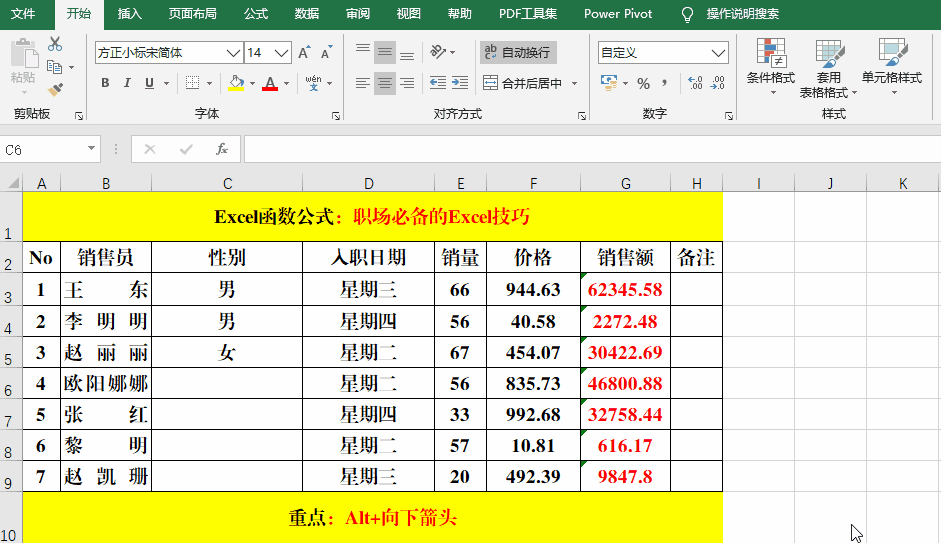Switch to the 页面布局 tab
Image resolution: width=941 pixels, height=543 pixels.
coord(193,14)
